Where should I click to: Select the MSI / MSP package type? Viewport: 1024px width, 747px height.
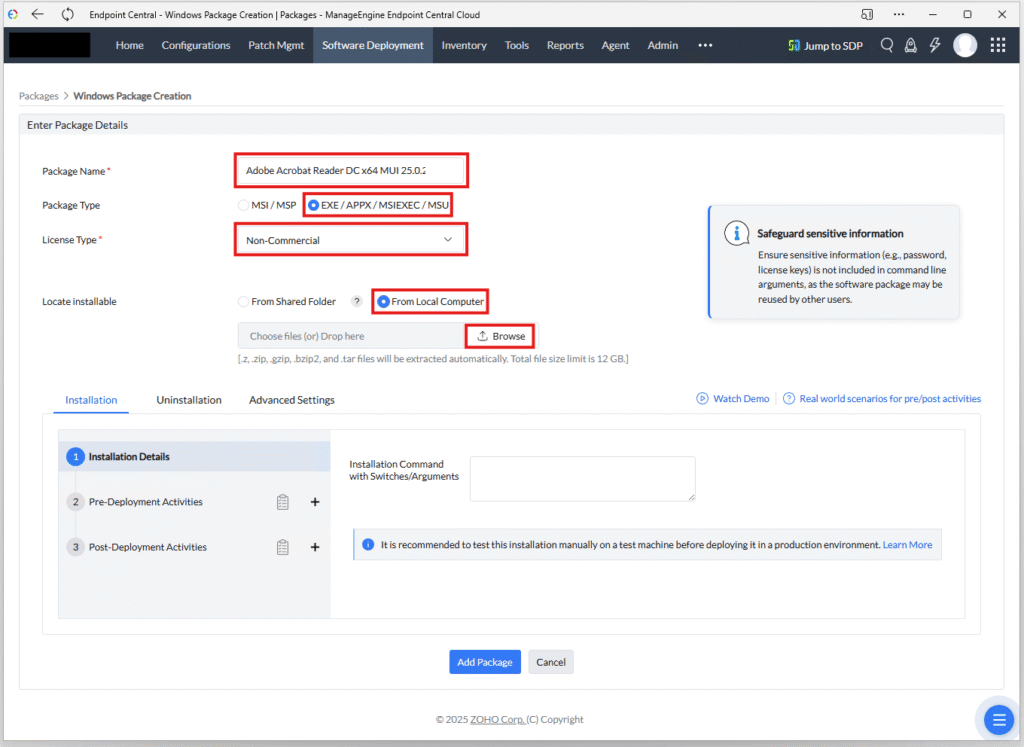pos(244,206)
